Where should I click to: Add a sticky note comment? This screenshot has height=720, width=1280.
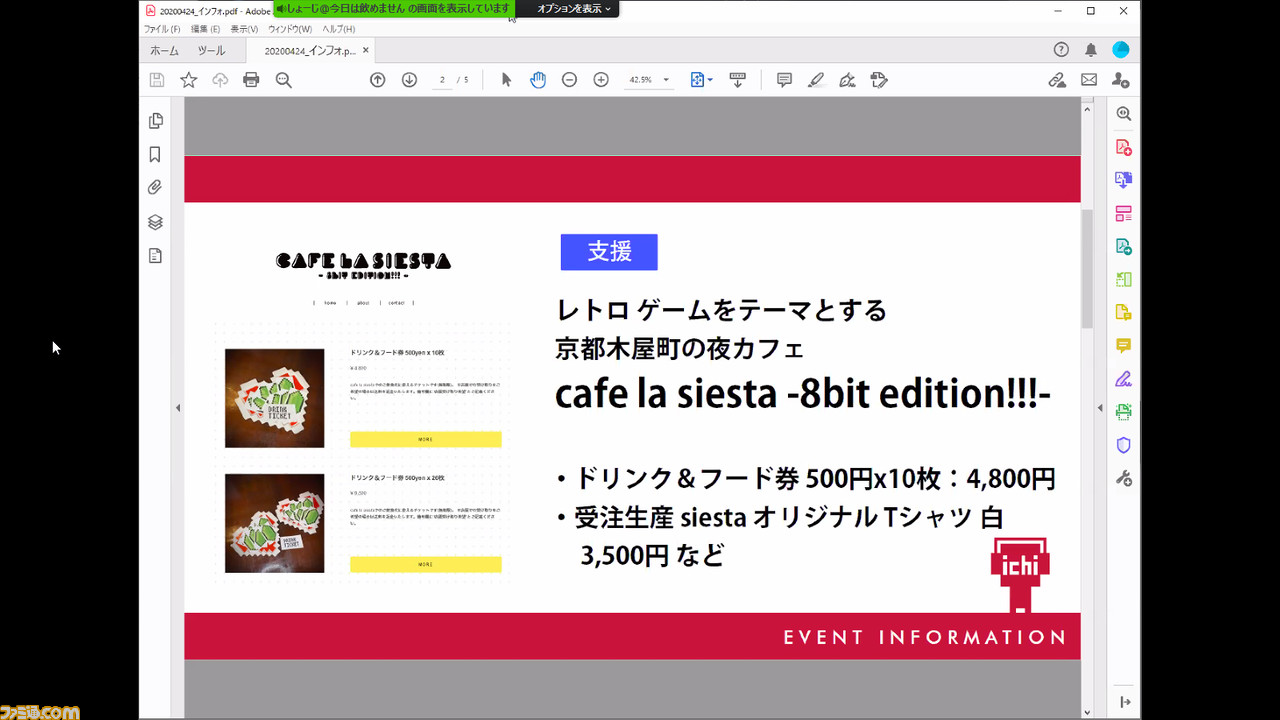(x=784, y=80)
